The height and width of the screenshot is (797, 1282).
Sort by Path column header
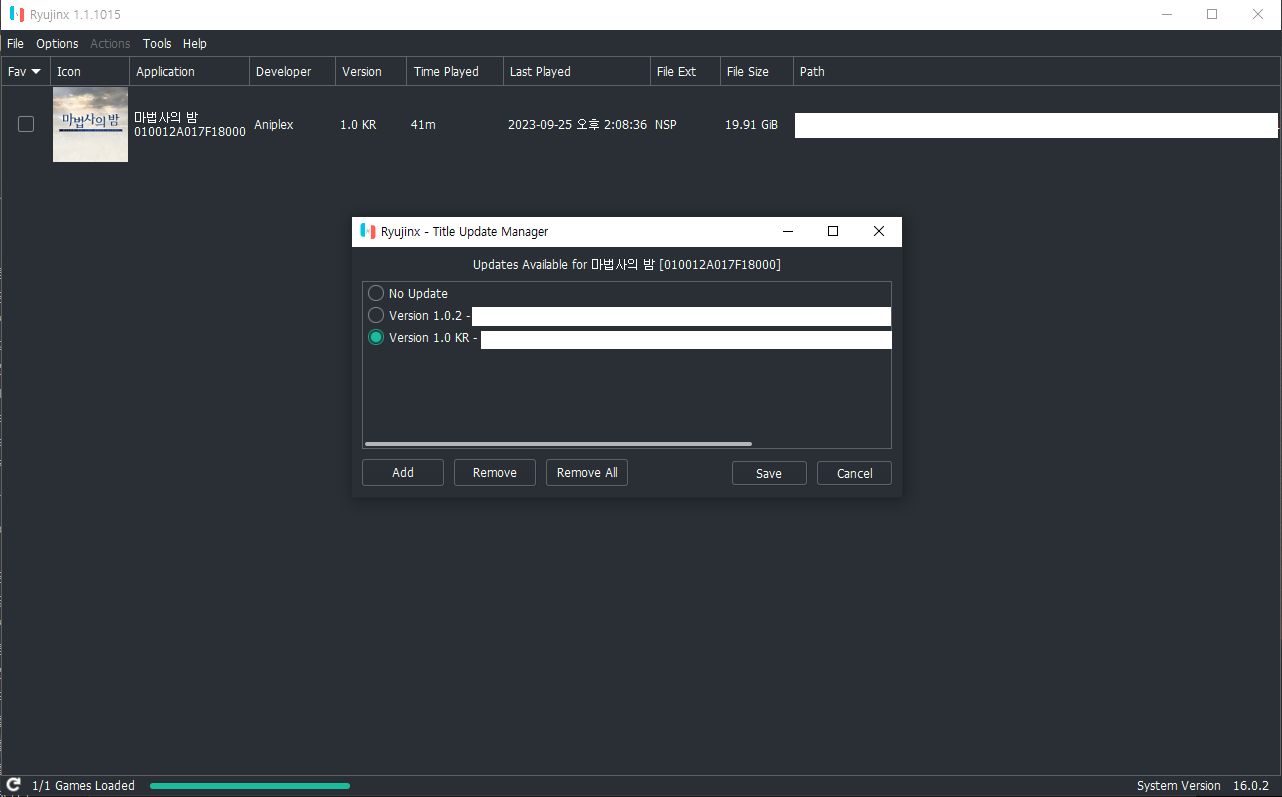pyautogui.click(x=1037, y=72)
